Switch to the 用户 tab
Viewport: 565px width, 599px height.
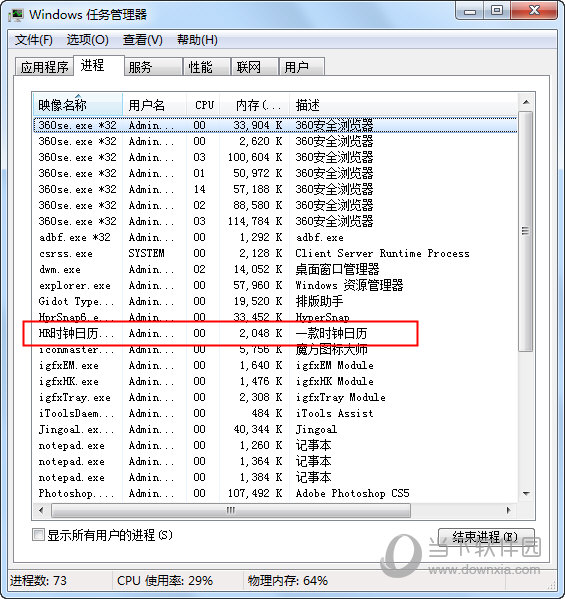[302, 67]
